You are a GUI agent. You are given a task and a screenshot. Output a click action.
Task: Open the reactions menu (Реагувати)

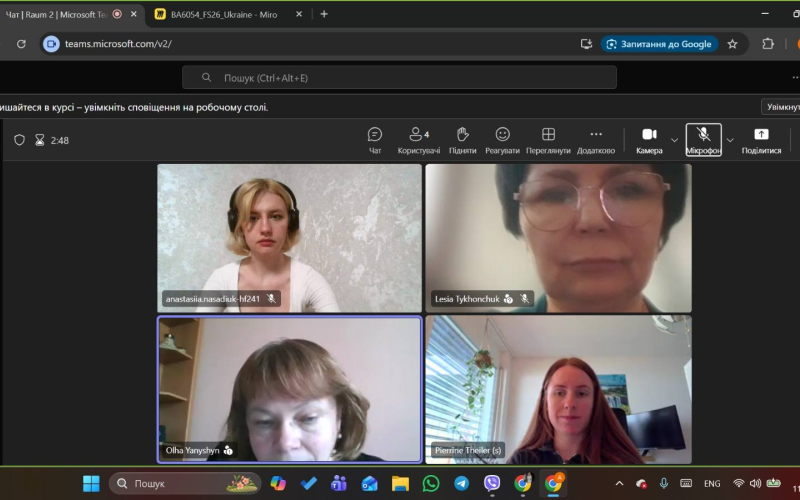502,139
